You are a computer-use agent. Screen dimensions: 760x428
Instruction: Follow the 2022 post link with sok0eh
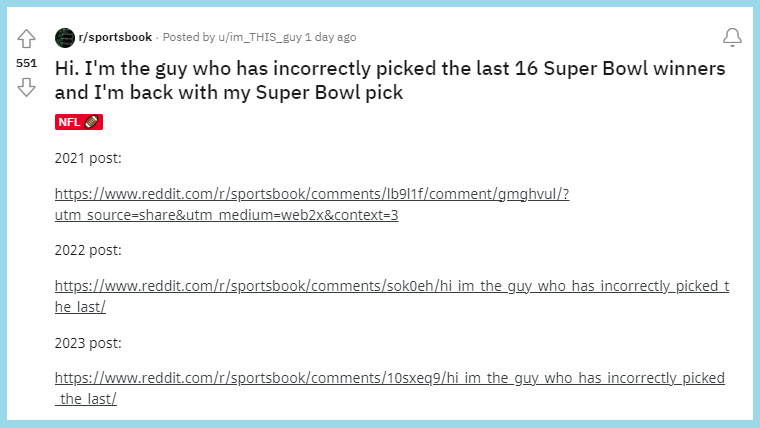coord(391,286)
